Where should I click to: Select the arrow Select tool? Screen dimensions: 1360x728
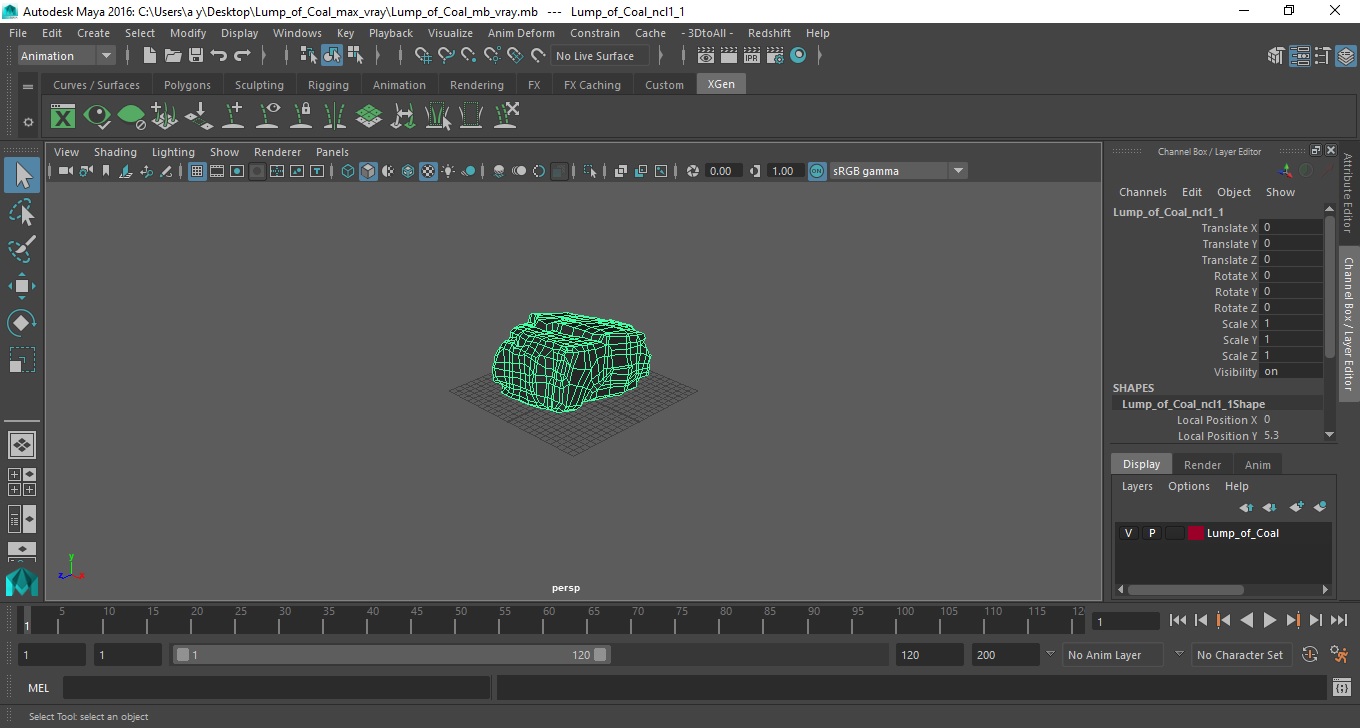click(x=22, y=175)
